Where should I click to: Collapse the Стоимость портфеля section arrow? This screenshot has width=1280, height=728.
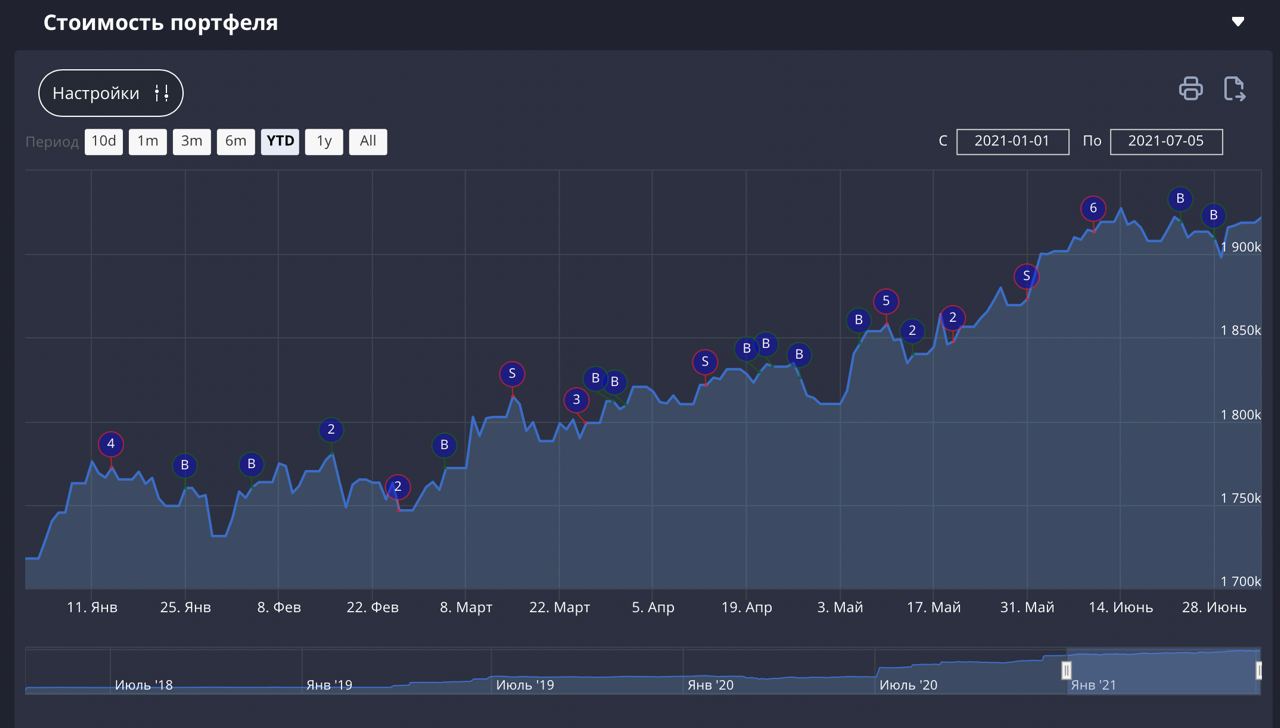pos(1238,22)
